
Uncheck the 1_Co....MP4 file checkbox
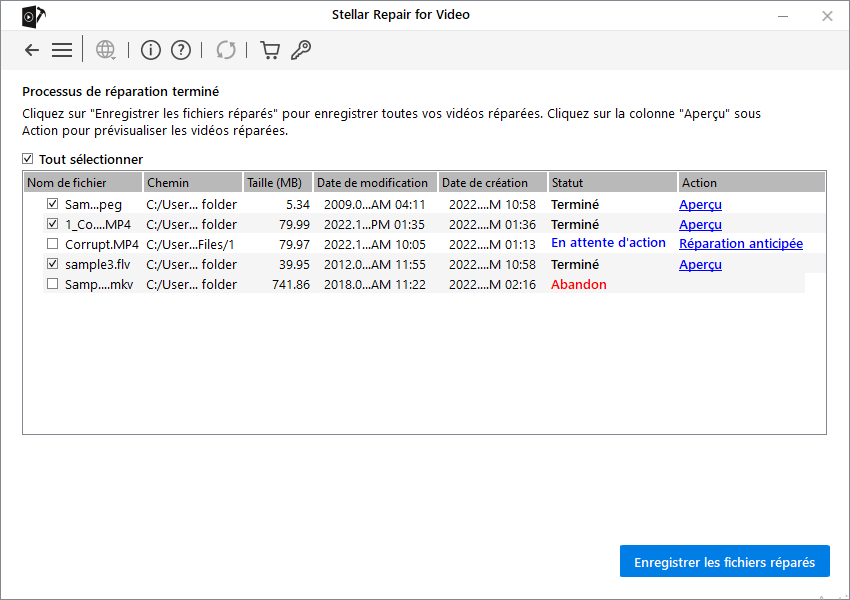[53, 224]
